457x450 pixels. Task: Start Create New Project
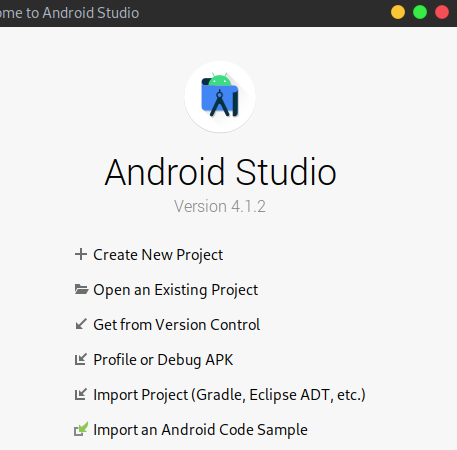158,255
